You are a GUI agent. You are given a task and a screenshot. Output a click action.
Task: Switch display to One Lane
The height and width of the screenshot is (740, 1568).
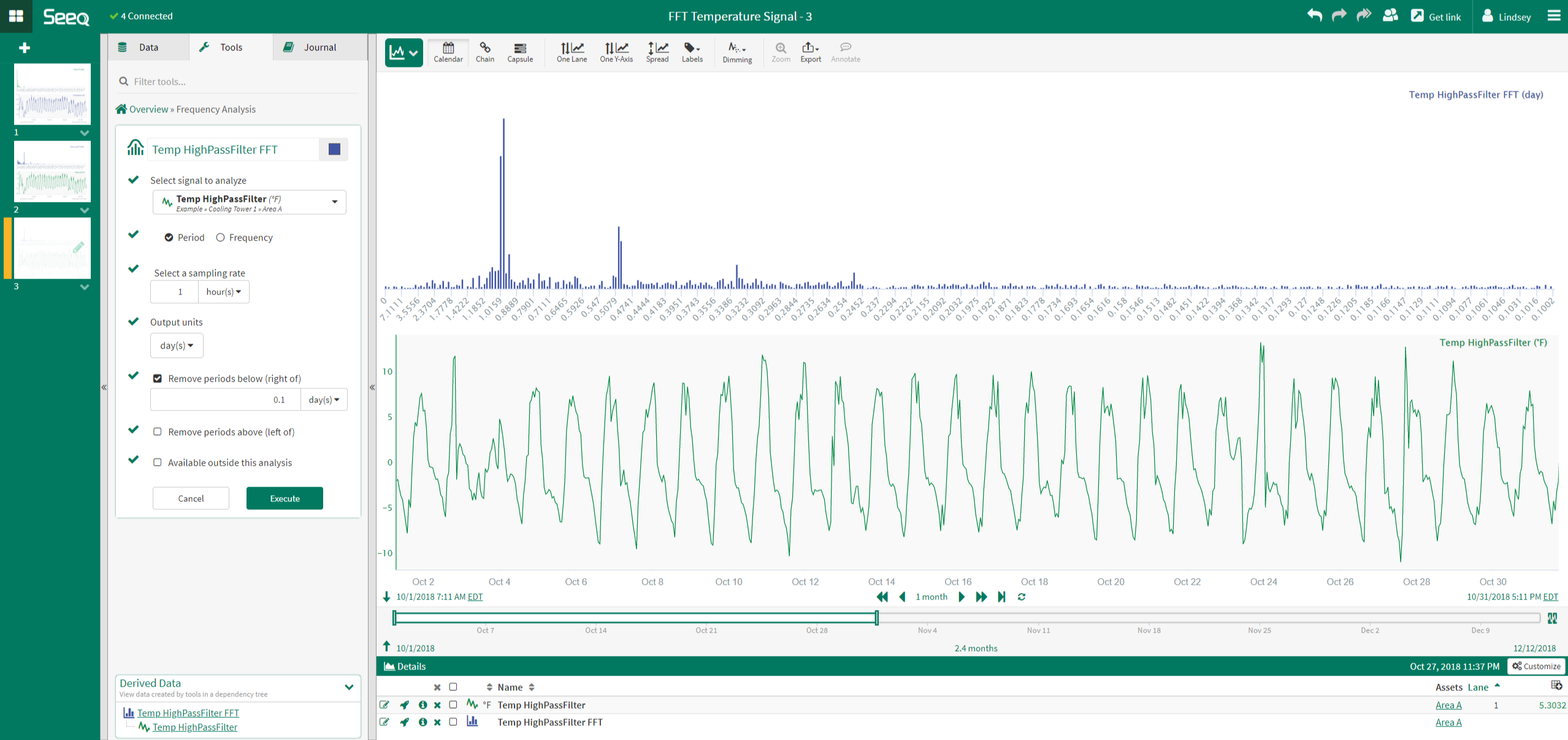571,52
